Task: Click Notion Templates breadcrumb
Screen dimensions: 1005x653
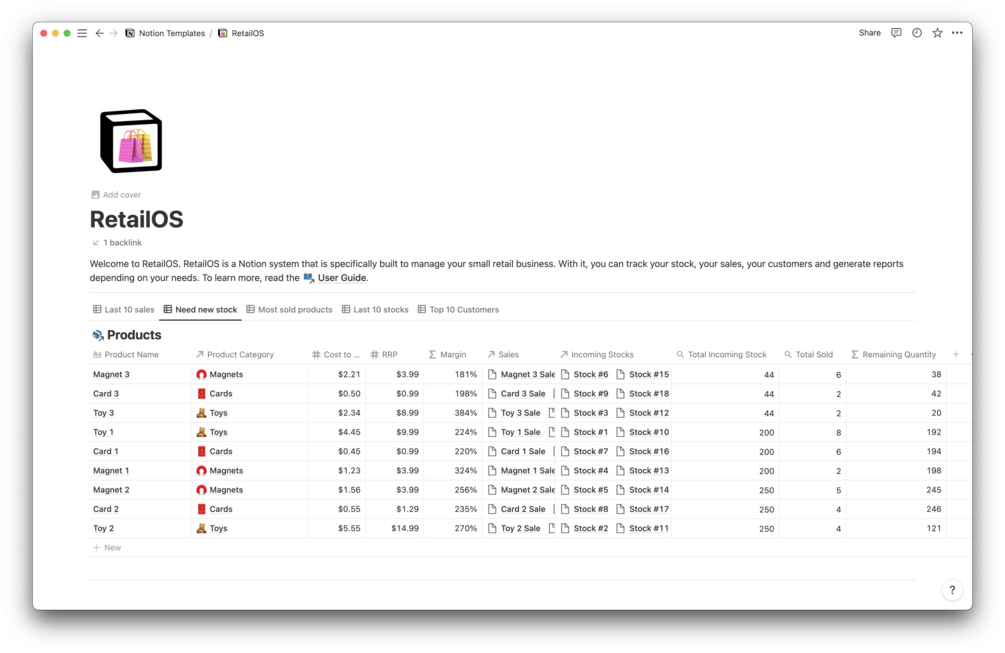Action: click(x=172, y=33)
